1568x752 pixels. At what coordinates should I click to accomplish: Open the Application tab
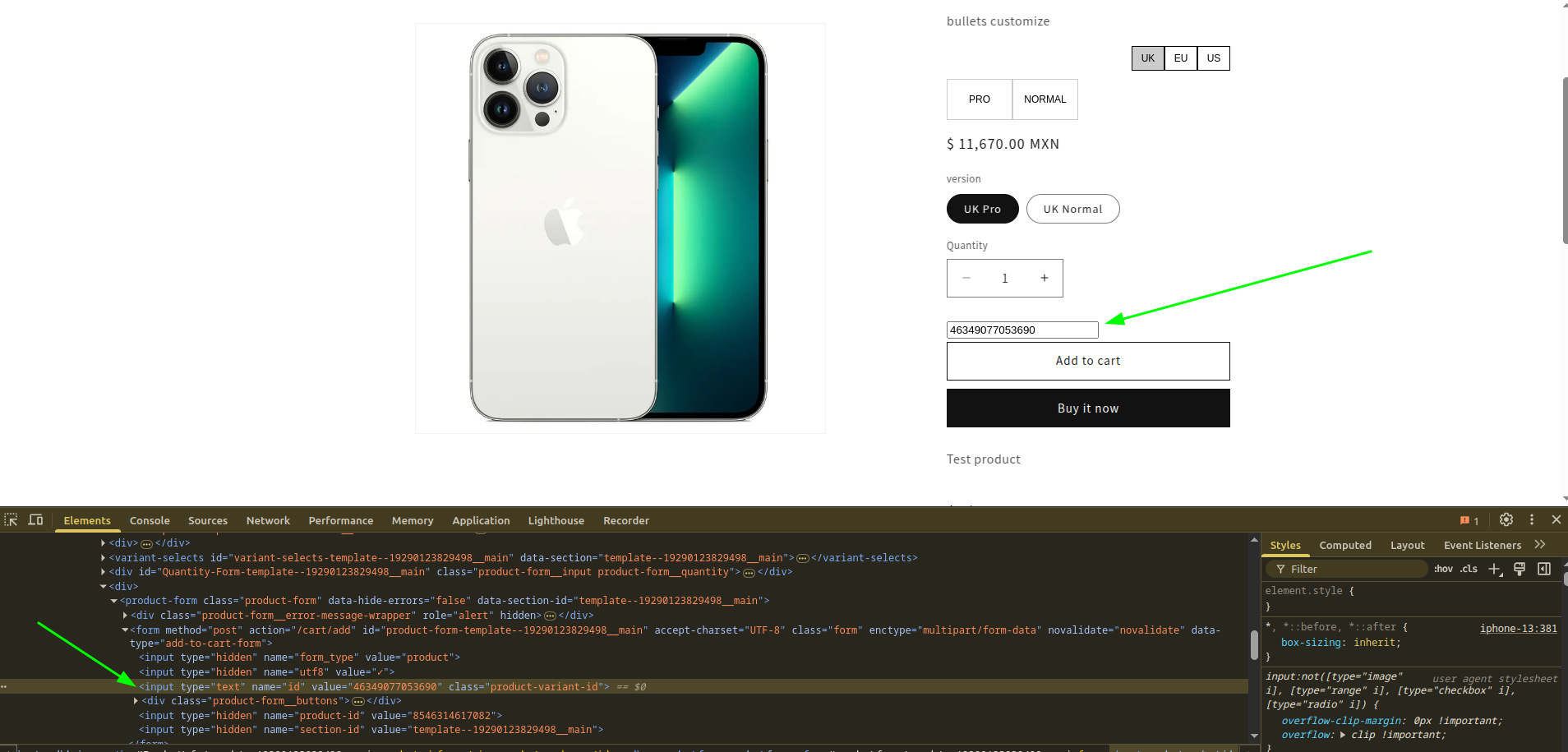481,520
